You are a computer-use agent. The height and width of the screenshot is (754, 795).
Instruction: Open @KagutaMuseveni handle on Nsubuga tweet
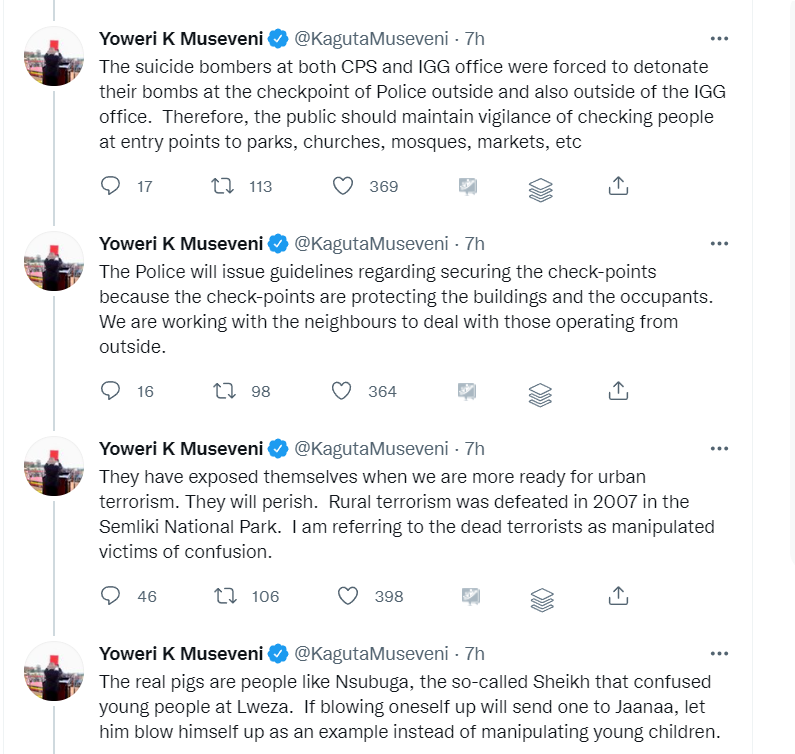pyautogui.click(x=371, y=654)
